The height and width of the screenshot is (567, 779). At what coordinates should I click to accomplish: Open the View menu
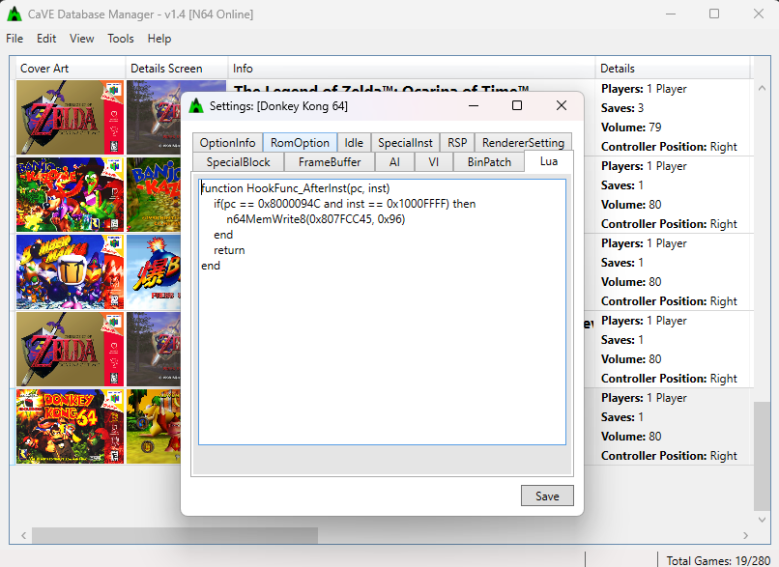[82, 38]
